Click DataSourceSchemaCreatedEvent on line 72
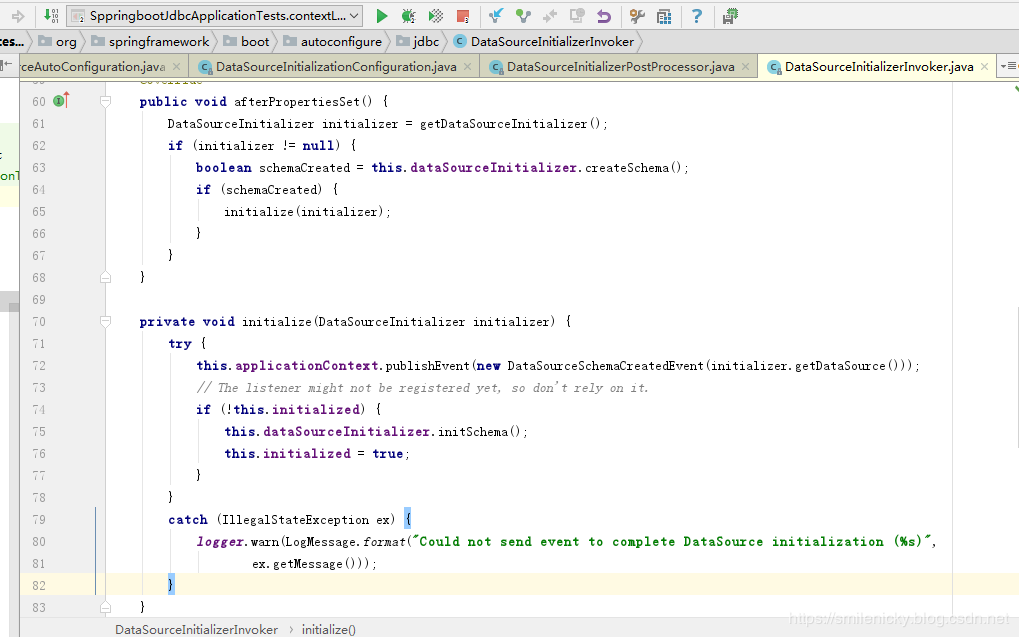 pos(605,365)
